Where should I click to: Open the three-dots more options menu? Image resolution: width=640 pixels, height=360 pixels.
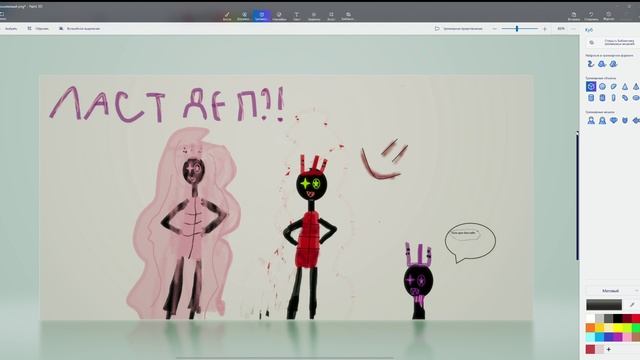[573, 29]
